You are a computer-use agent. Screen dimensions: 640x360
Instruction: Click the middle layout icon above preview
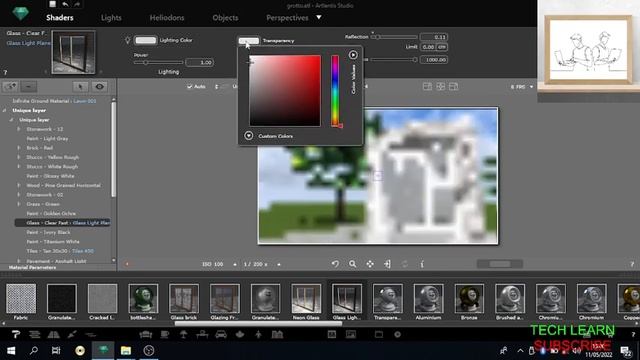click(x=440, y=87)
